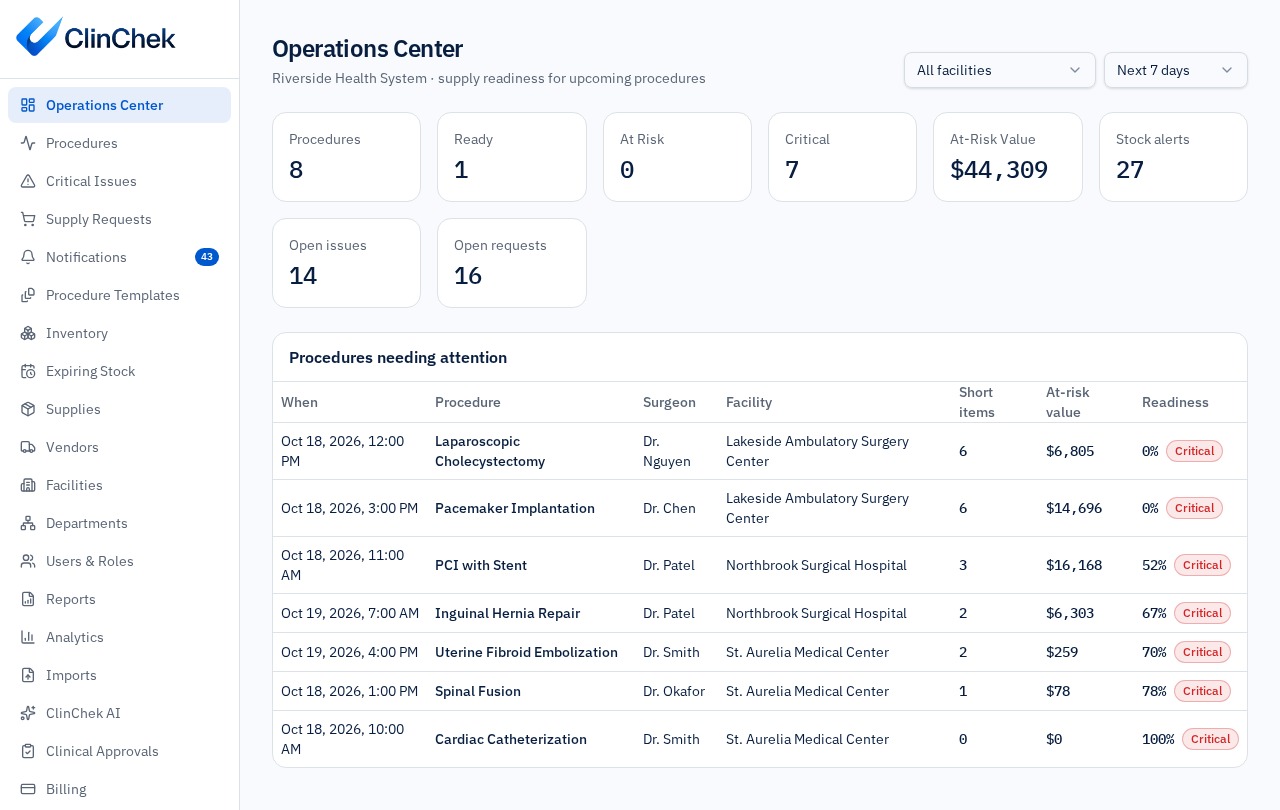The image size is (1280, 810).
Task: Open the All facilities dropdown
Action: [x=1000, y=70]
